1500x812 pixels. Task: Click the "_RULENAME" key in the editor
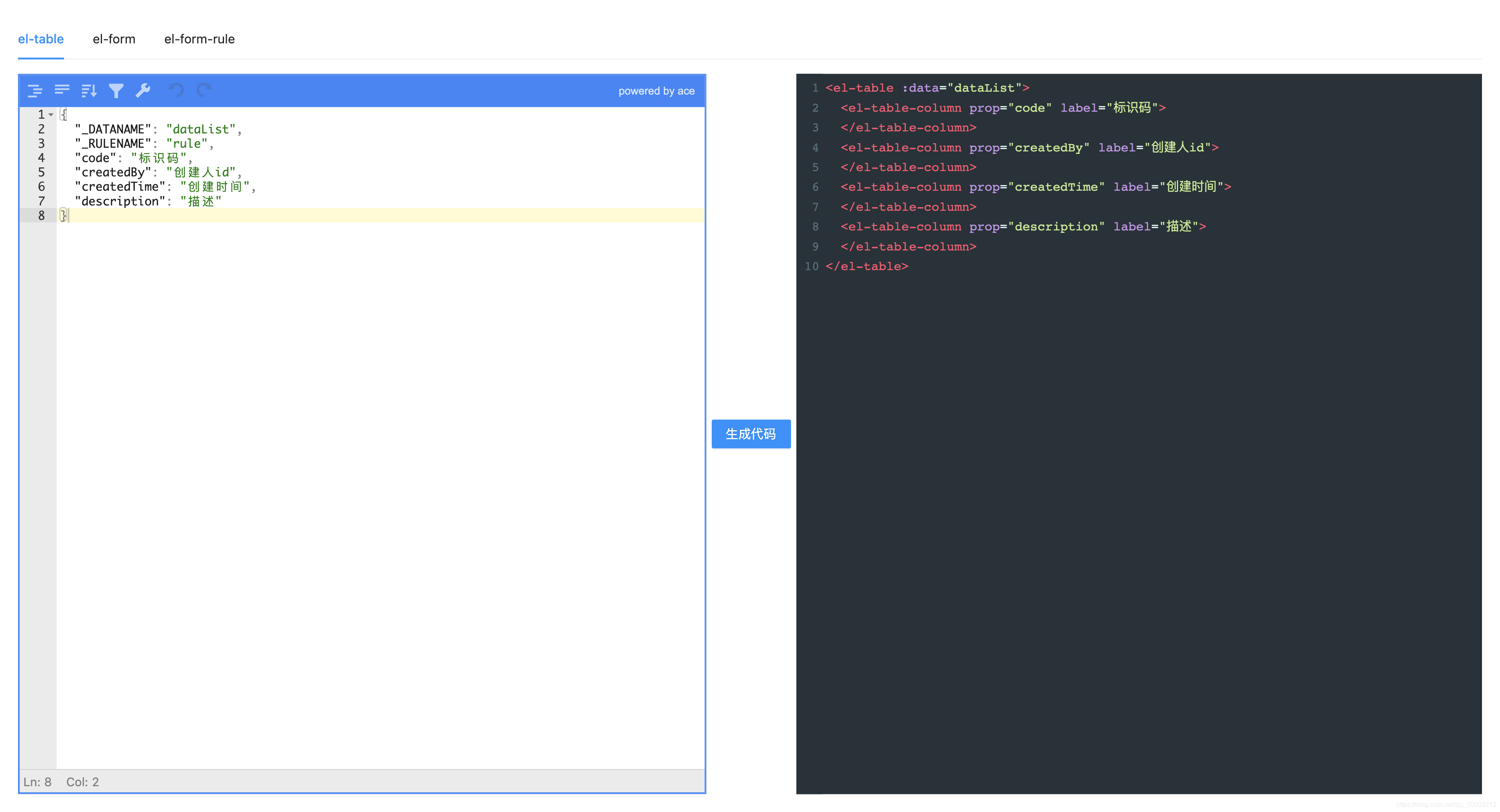point(113,144)
